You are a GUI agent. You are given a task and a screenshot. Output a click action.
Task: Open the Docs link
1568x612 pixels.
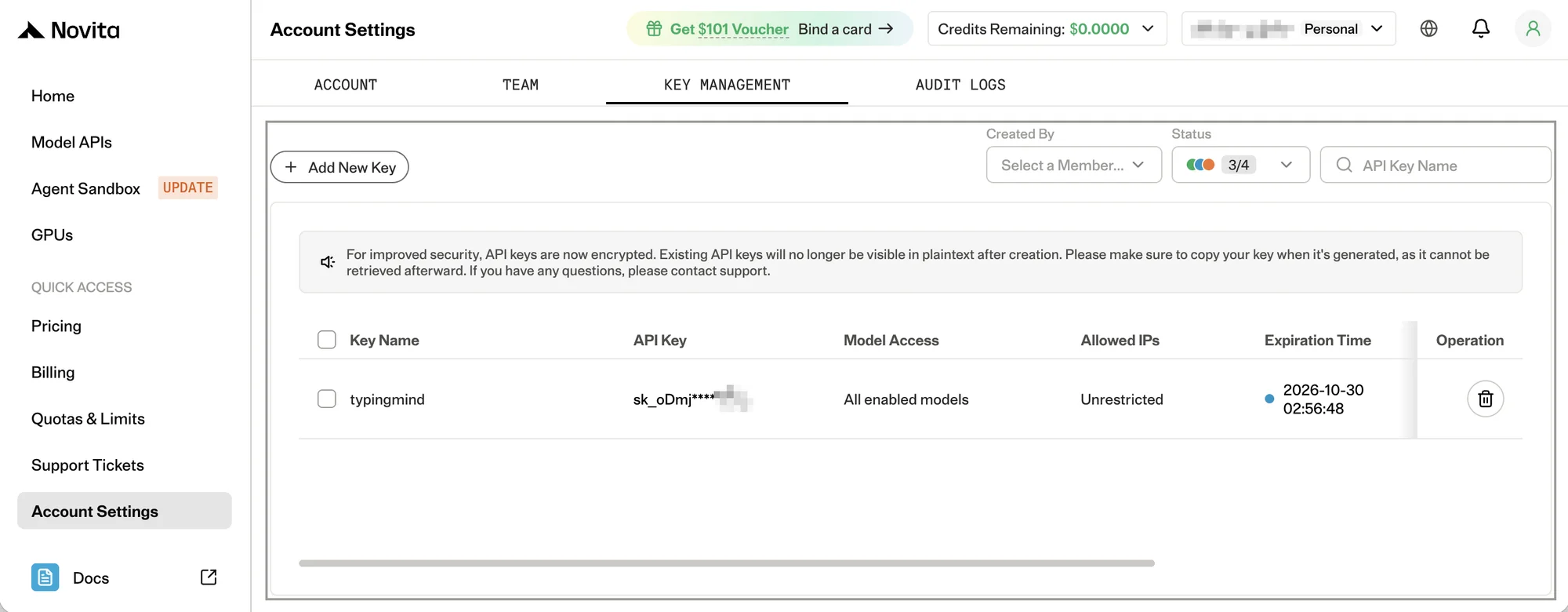click(x=91, y=577)
